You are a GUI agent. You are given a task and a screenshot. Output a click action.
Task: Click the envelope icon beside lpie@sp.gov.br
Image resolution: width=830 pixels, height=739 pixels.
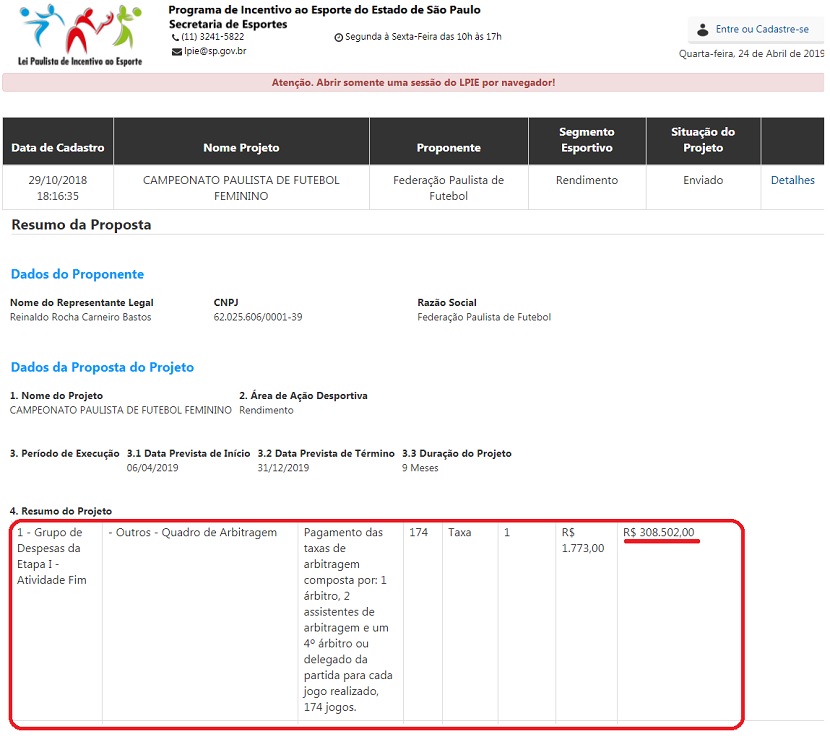[176, 52]
